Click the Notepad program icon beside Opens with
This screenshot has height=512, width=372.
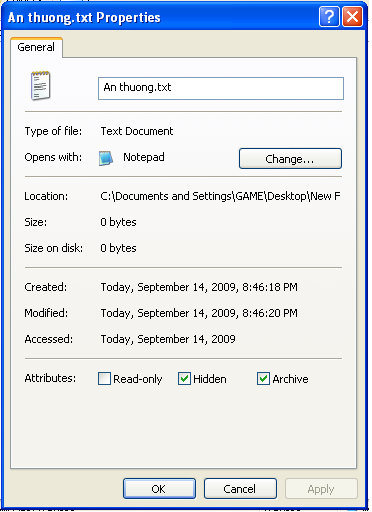[106, 158]
